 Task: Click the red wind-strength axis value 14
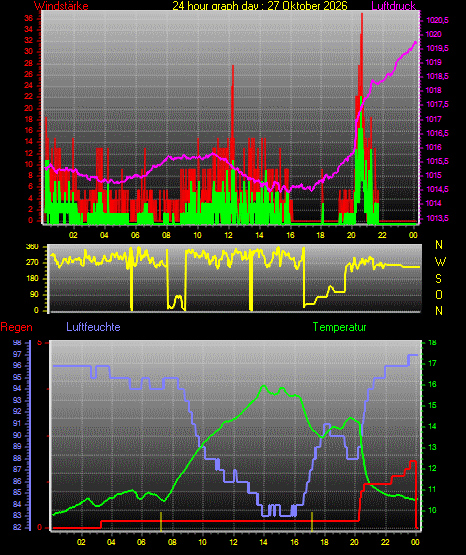pyautogui.click(x=29, y=142)
